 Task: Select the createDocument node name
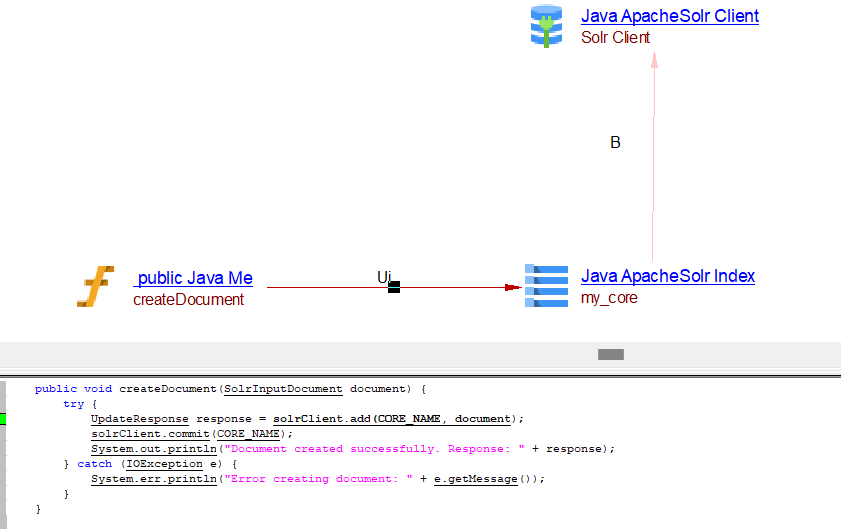(188, 299)
